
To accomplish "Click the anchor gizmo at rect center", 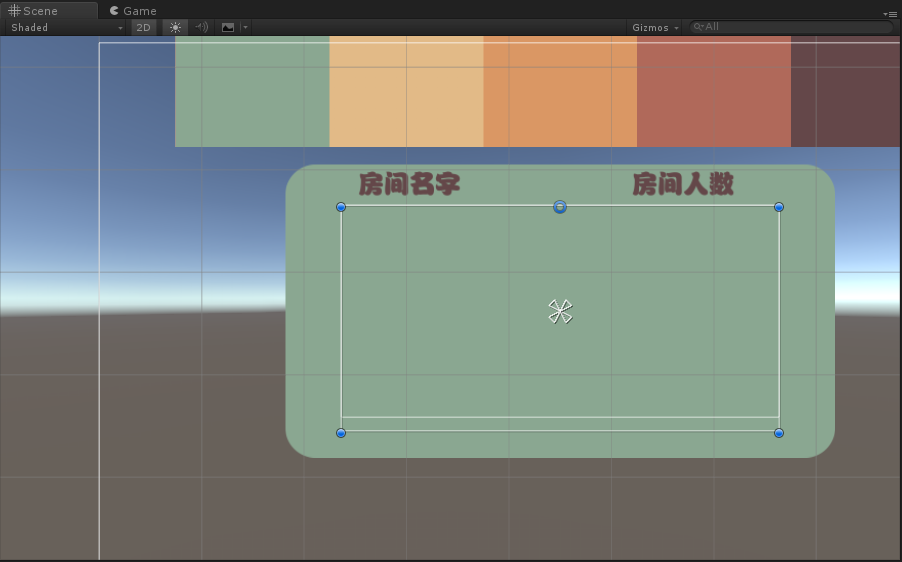I will pyautogui.click(x=560, y=311).
